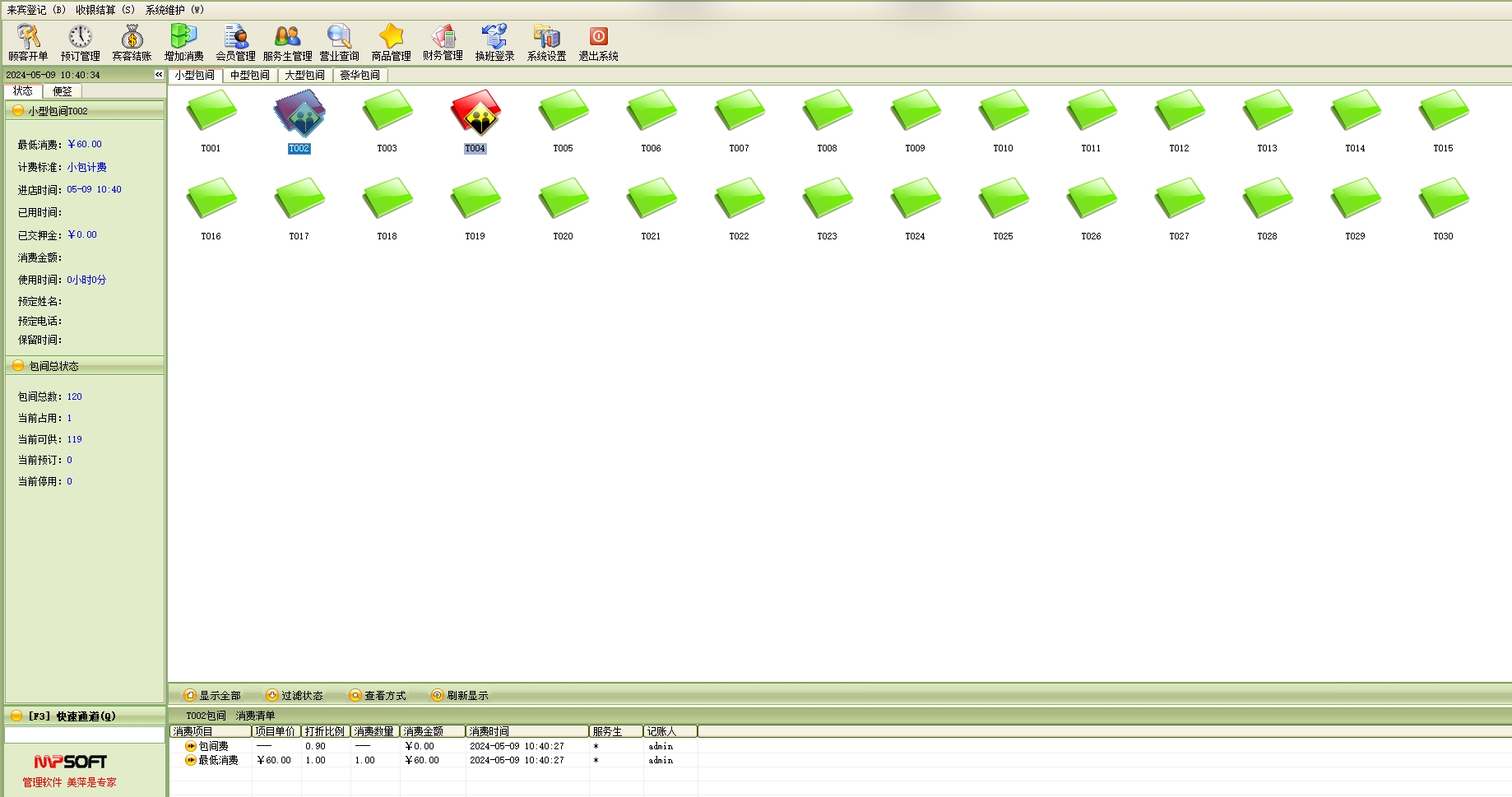
Task: Click the 营业查询 business query icon
Action: coord(339,43)
